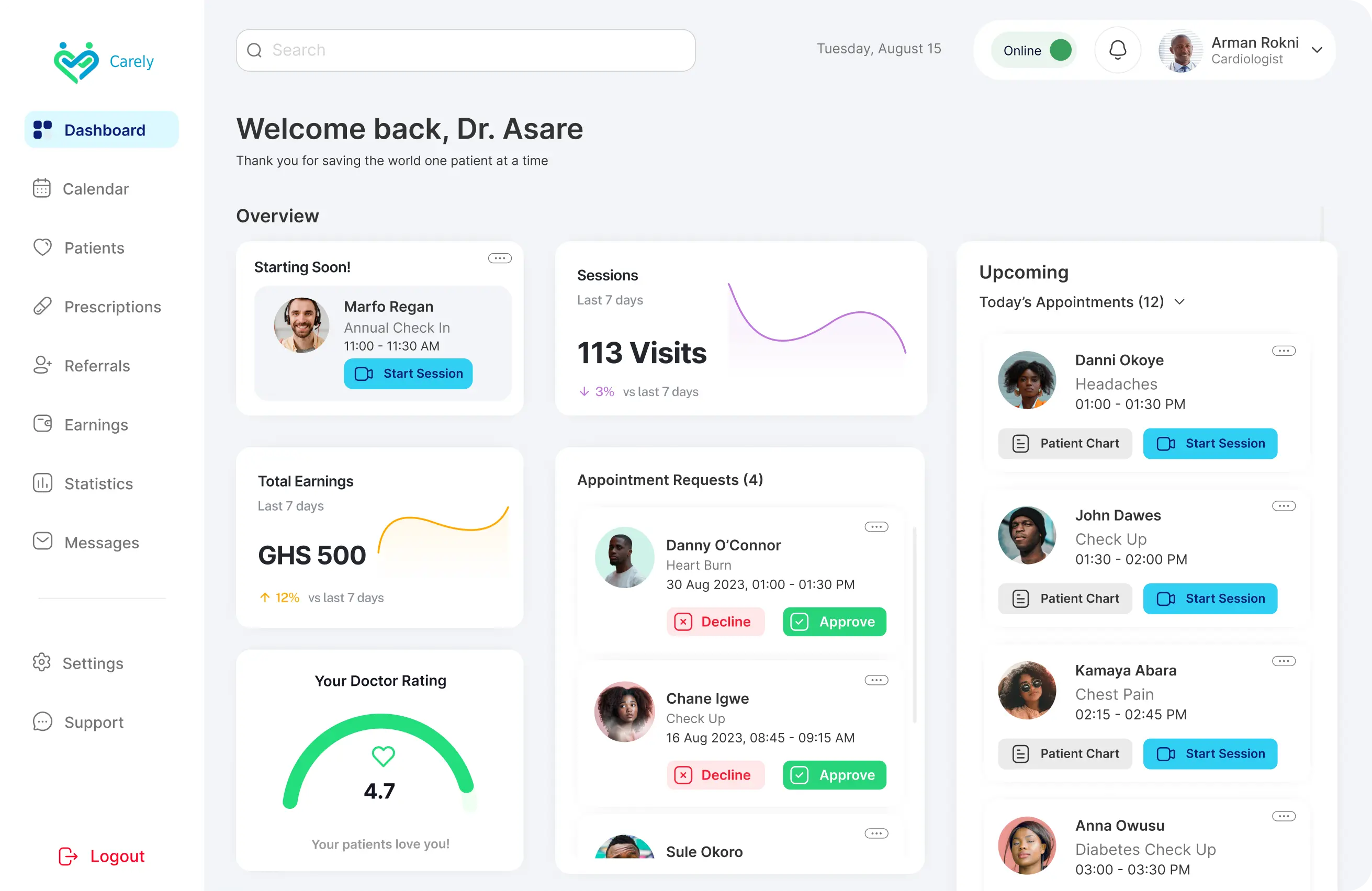Click the Earnings wallet sidebar icon
The height and width of the screenshot is (891, 1372).
[x=42, y=424]
